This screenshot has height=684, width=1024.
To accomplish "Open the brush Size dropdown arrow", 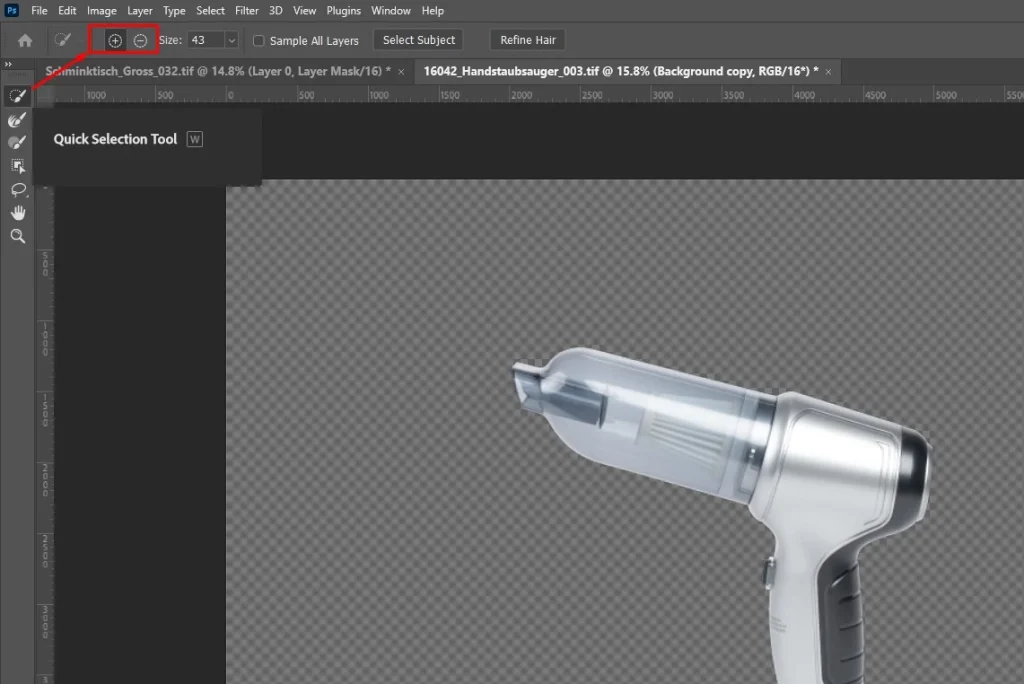I will 232,41.
